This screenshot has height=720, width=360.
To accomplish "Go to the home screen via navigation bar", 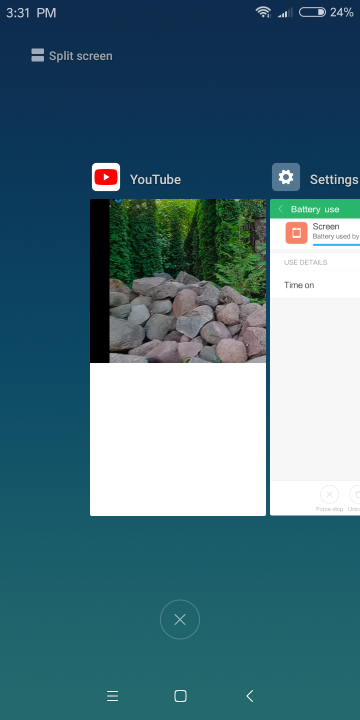I will 180,696.
